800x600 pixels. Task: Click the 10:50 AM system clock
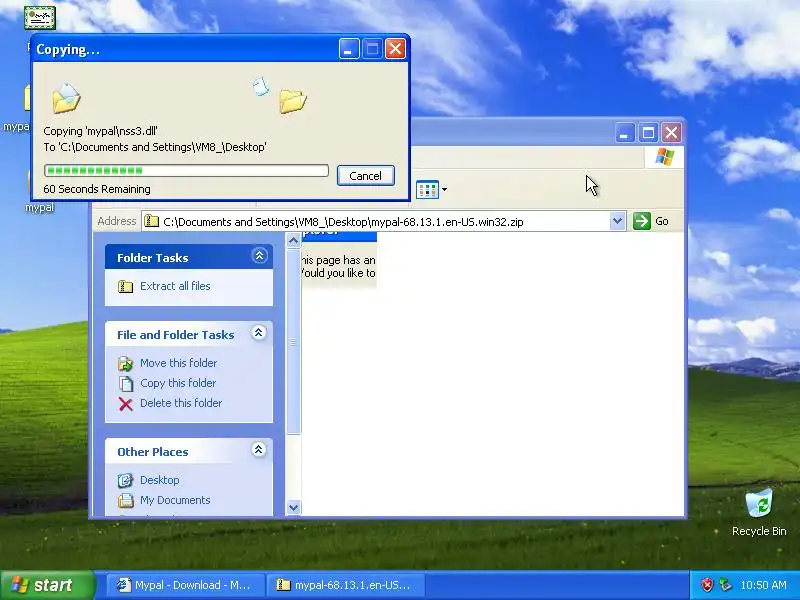pos(763,585)
